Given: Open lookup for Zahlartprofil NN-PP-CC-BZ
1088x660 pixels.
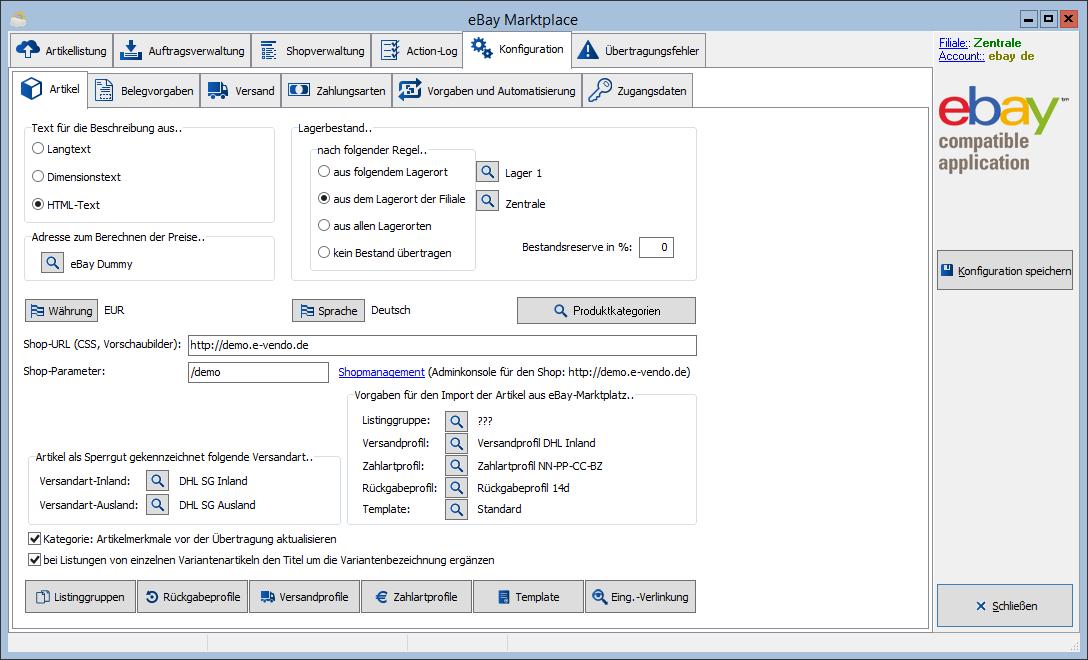Looking at the screenshot, I should pos(456,466).
